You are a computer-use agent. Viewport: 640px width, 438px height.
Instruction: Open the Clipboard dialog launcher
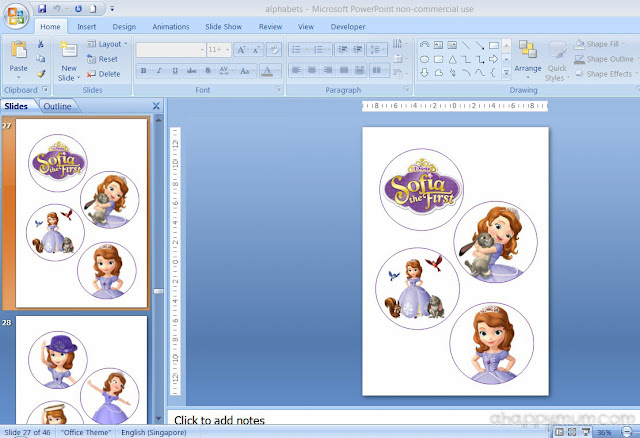coord(45,89)
